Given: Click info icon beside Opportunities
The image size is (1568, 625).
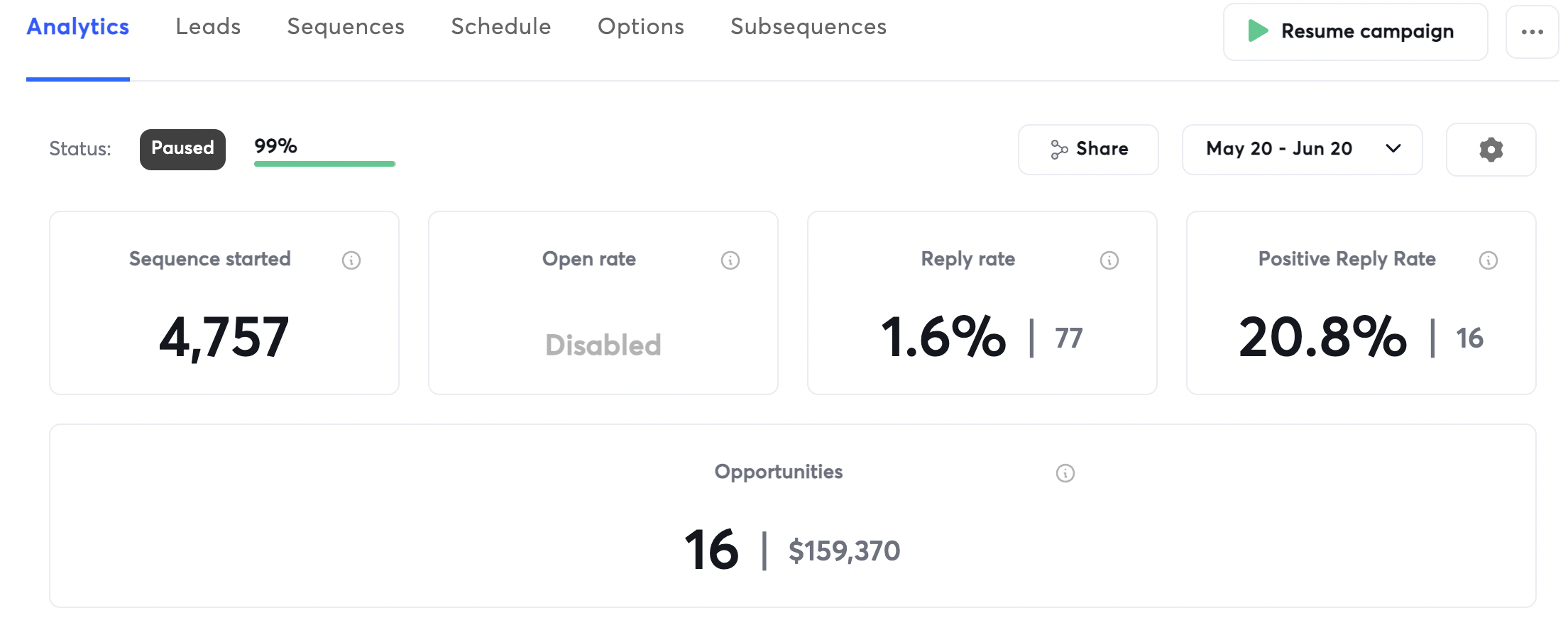Looking at the screenshot, I should tap(1065, 473).
